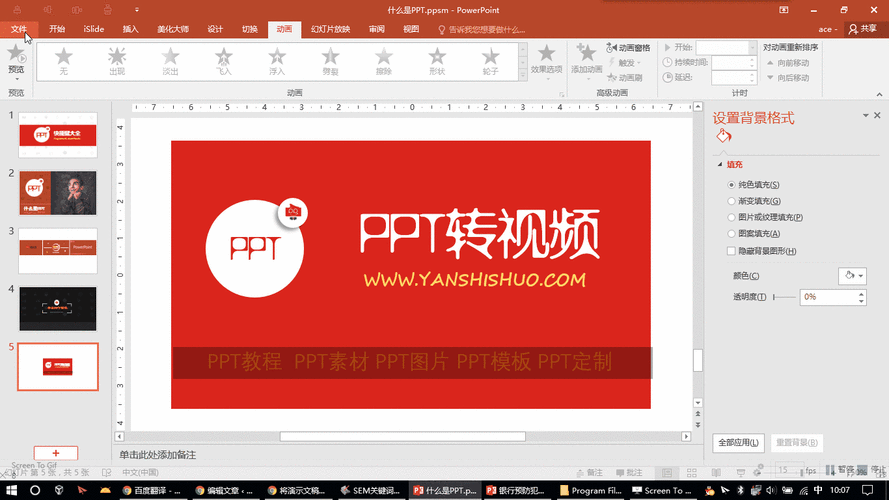Click the 动画刷 animation painter
Image resolution: width=889 pixels, height=500 pixels.
624,78
